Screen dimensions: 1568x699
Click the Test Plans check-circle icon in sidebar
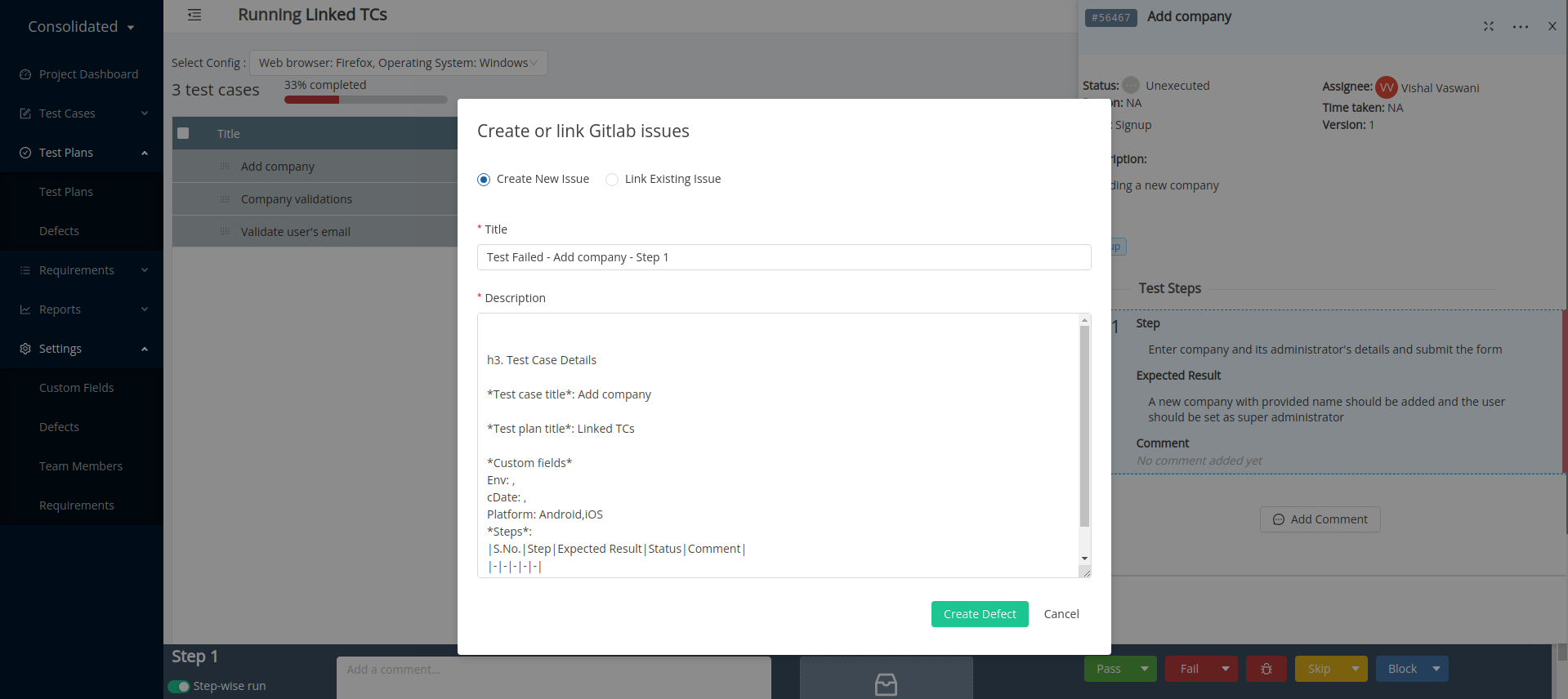25,153
